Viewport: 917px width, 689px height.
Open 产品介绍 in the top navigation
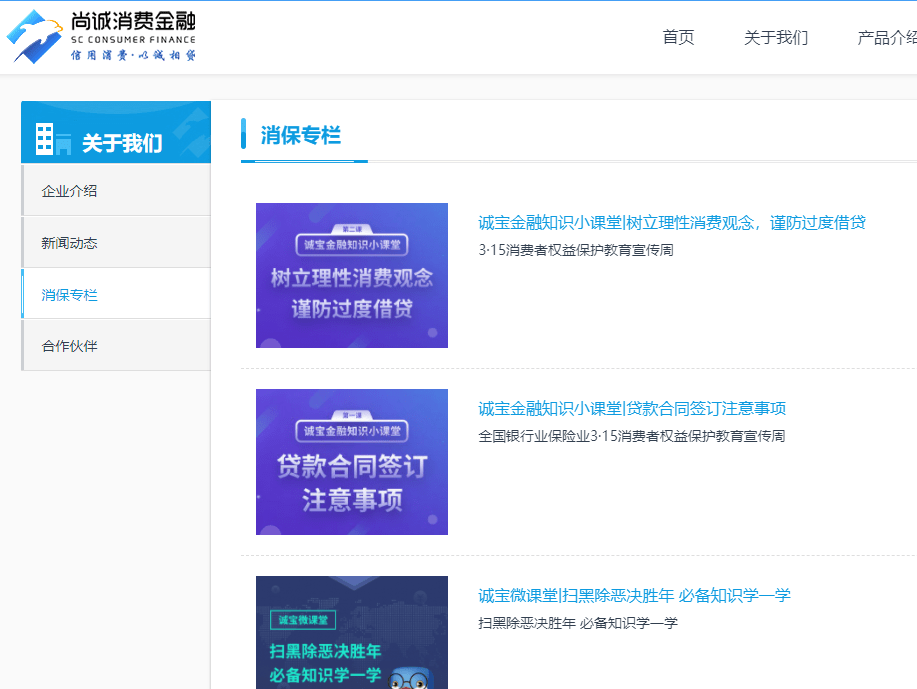click(x=887, y=38)
